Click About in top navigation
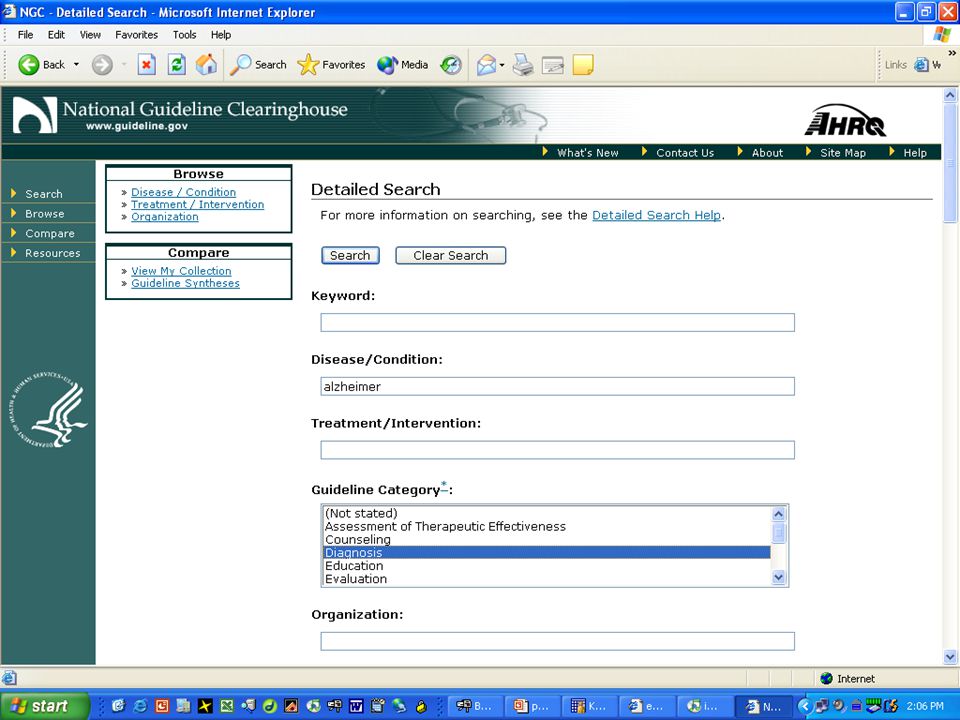Screen dimensions: 960x720 pos(767,153)
